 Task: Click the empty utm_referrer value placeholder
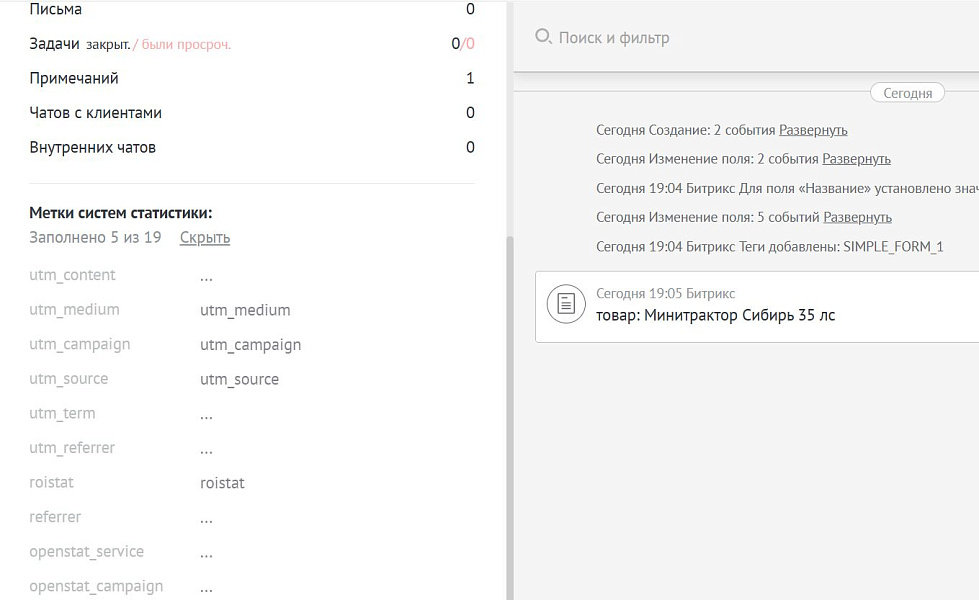pyautogui.click(x=206, y=449)
